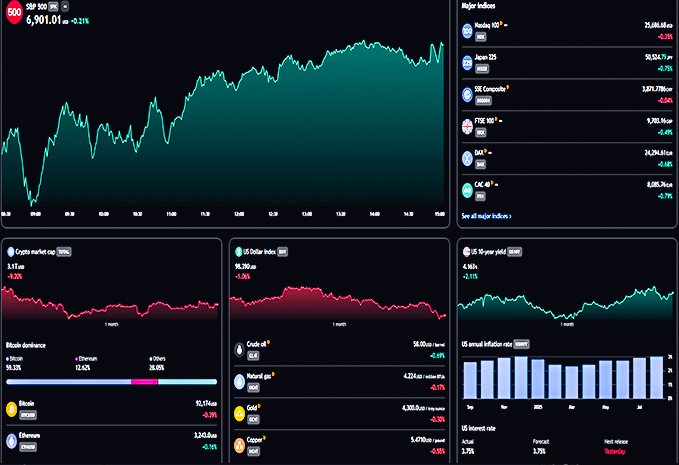Click the red S&P 500 logo icon
This screenshot has width=679, height=465.
[12, 12]
